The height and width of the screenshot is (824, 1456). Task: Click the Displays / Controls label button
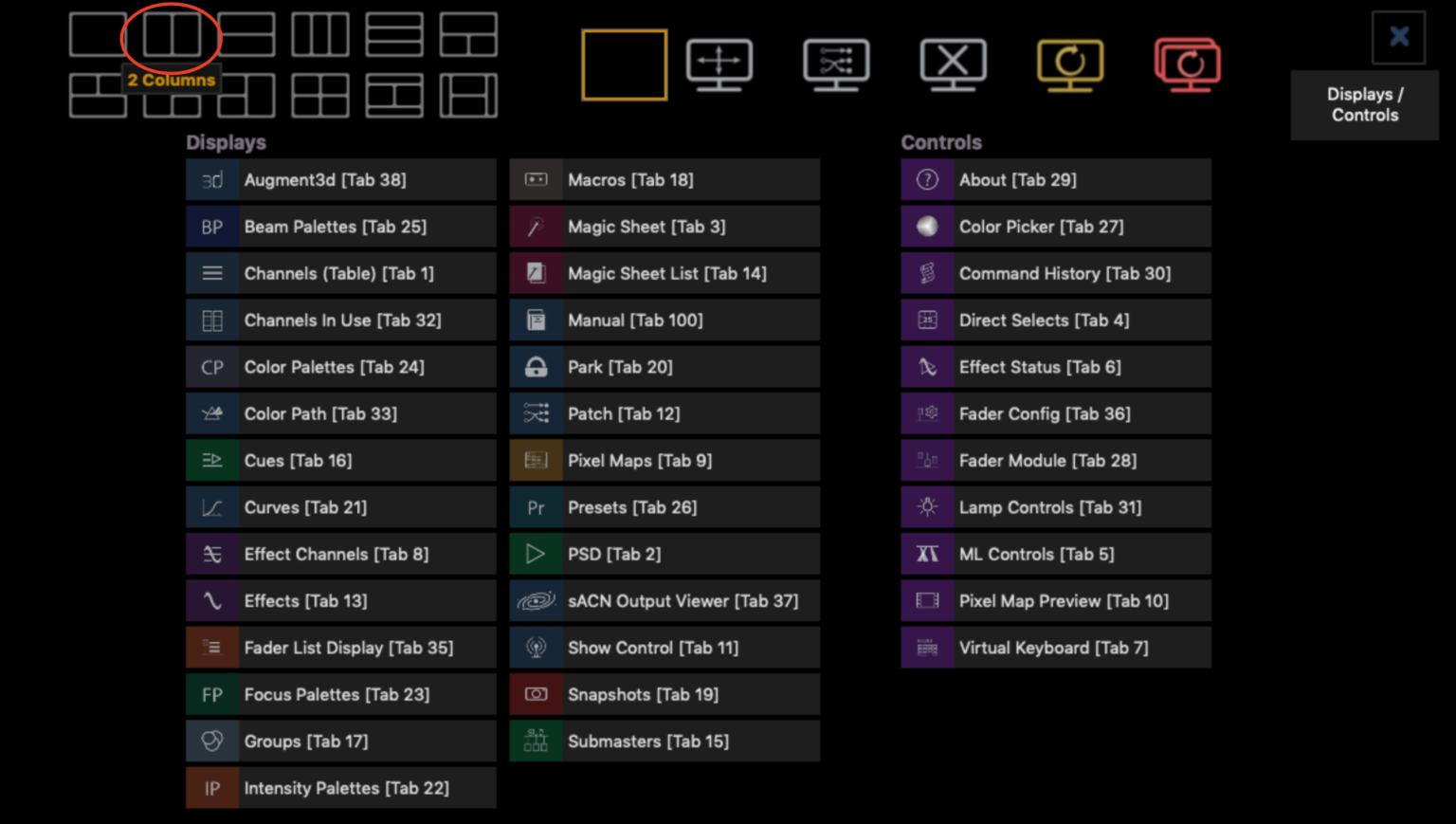click(1364, 105)
